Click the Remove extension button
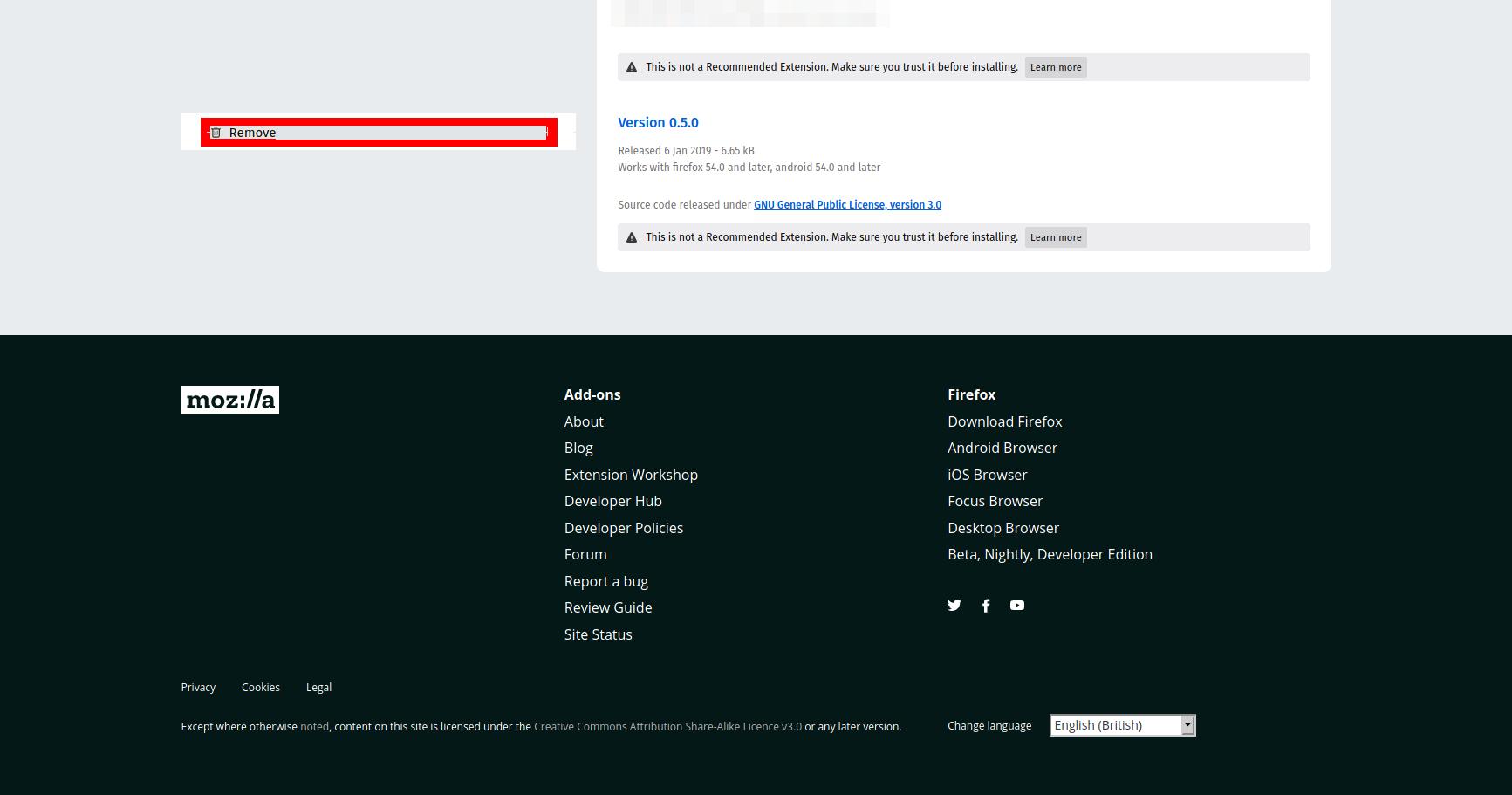Screen dimensions: 1512x795 click(379, 133)
